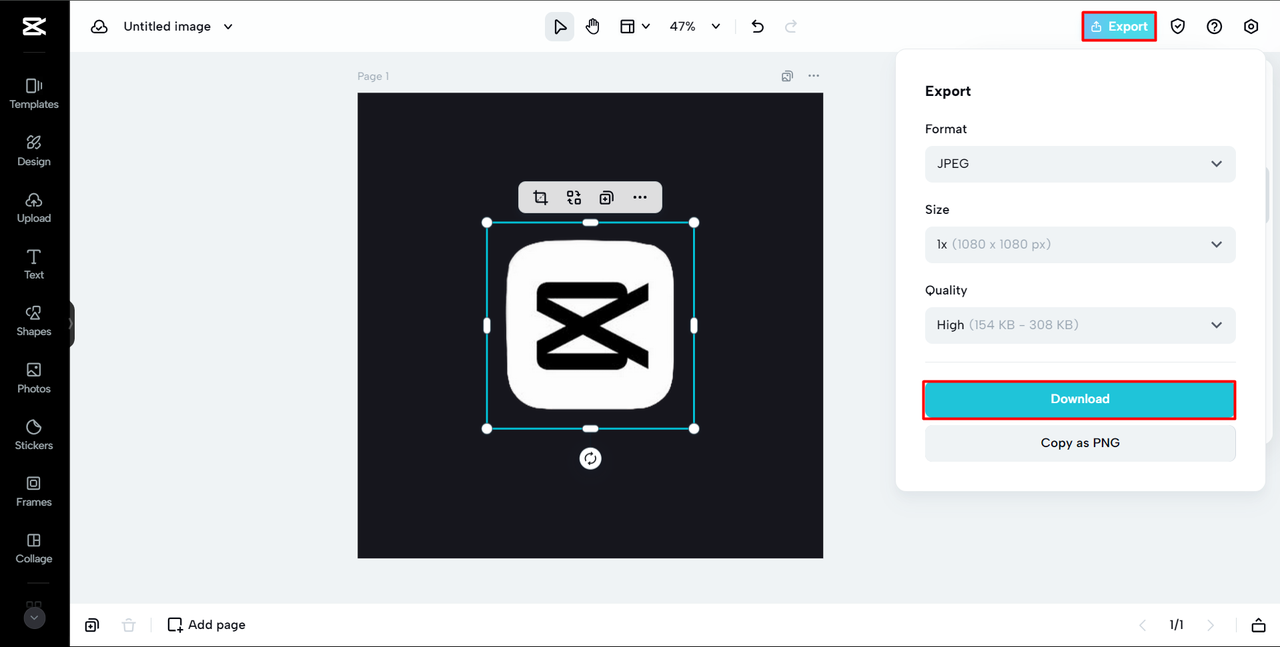Click the duplicate layer icon in floating toolbar
1280x647 pixels.
click(607, 198)
